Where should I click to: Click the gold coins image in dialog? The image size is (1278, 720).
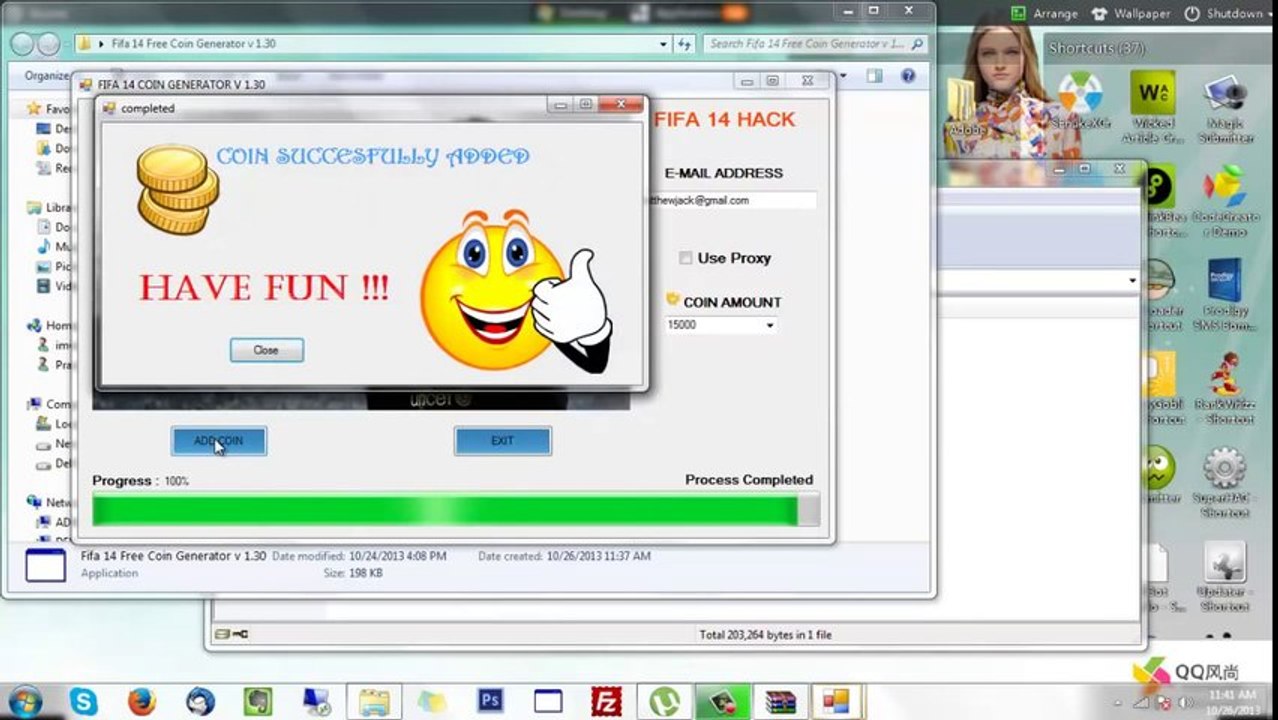177,190
